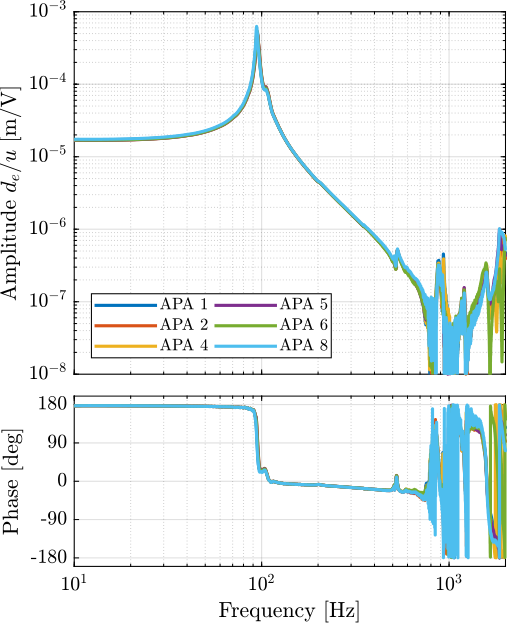Click the 10^3 frequency tick label
Image resolution: width=509 pixels, height=625 pixels.
(x=449, y=583)
